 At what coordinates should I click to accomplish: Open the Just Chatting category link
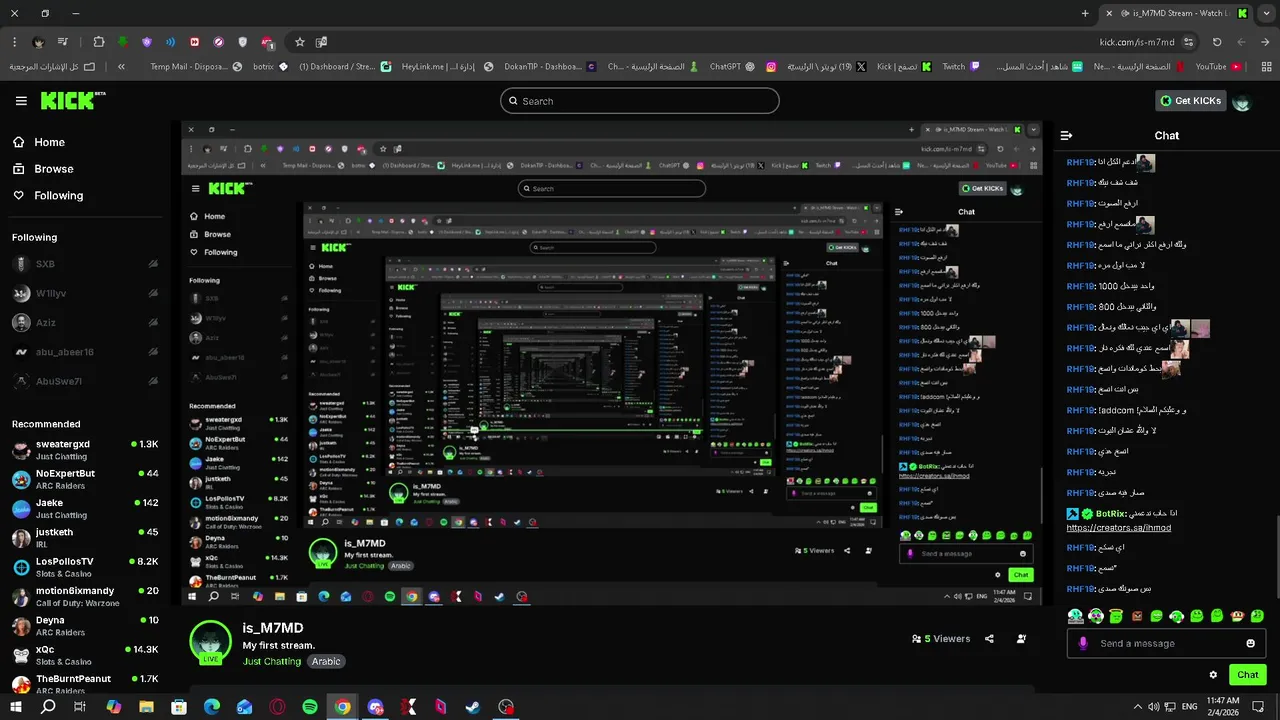pyautogui.click(x=272, y=661)
